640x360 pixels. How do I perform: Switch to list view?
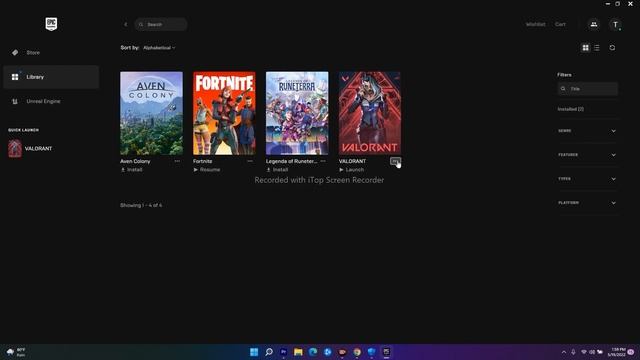click(x=597, y=48)
